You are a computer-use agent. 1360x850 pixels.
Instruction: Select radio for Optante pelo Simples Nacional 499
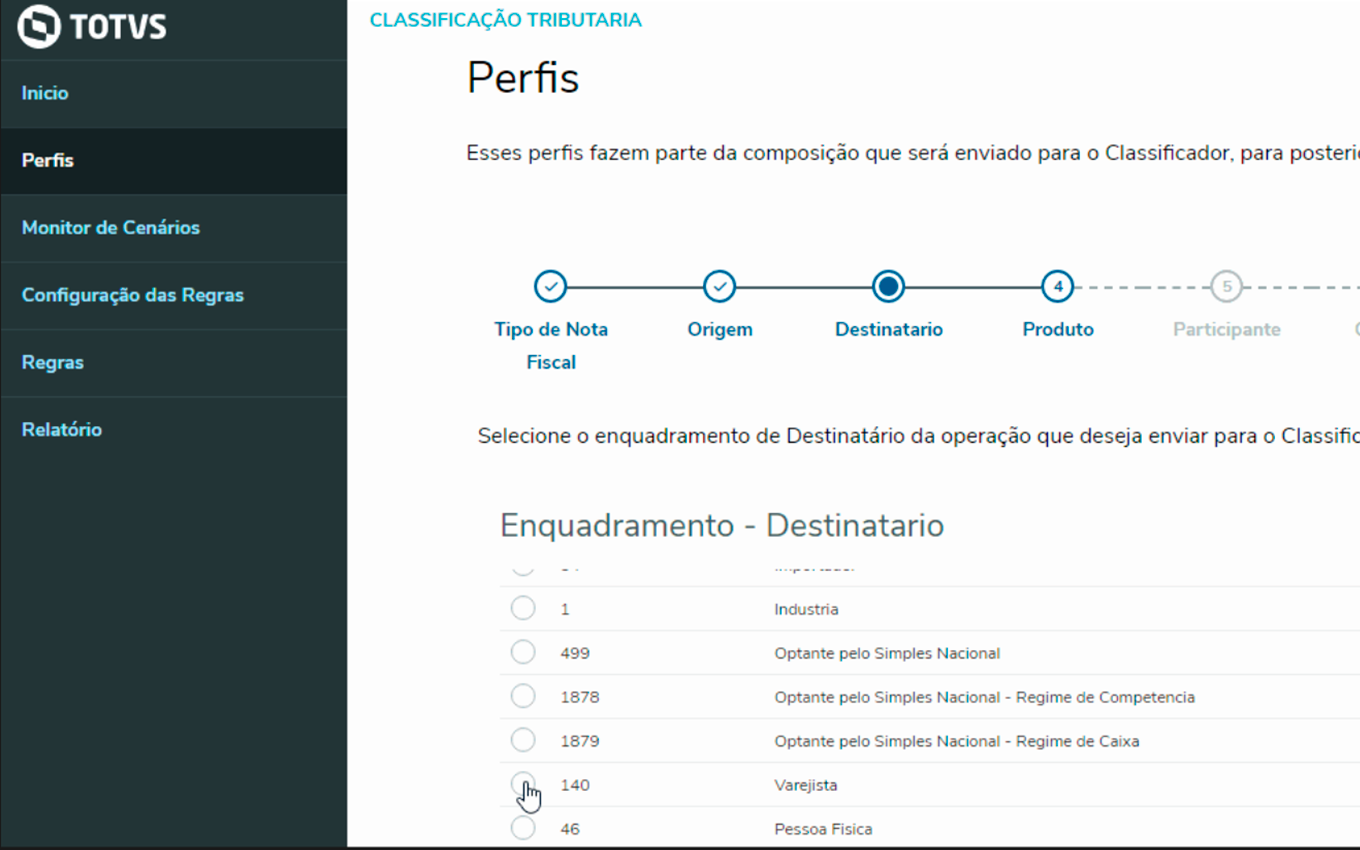(523, 653)
